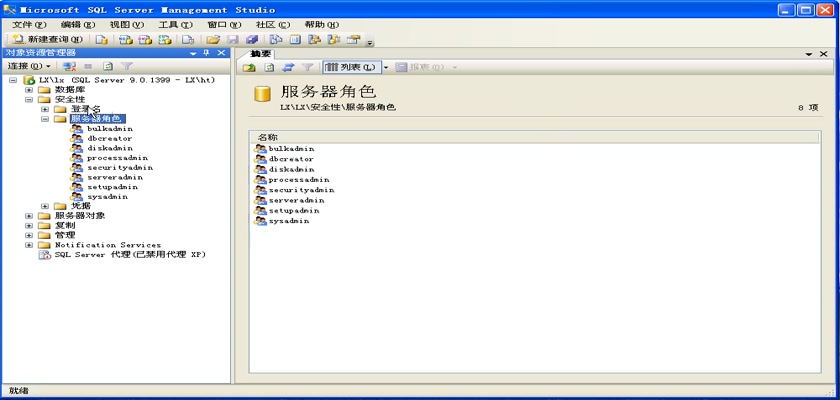Expand the Notification Services folder
The image size is (840, 400).
(x=29, y=245)
